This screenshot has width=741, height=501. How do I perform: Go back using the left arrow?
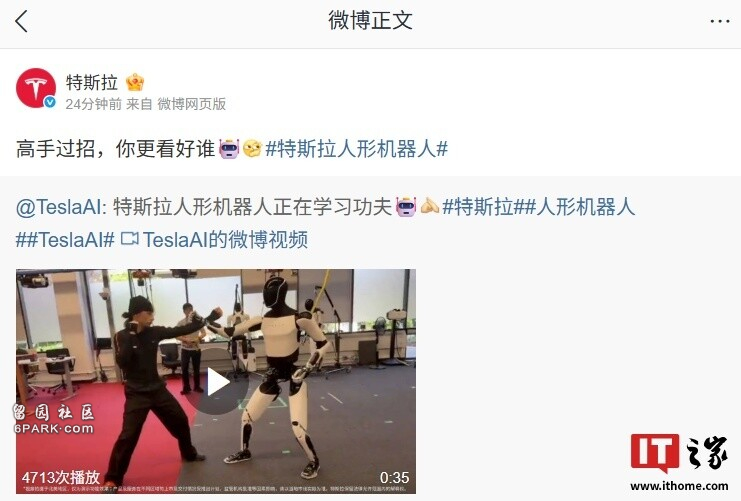(x=21, y=22)
